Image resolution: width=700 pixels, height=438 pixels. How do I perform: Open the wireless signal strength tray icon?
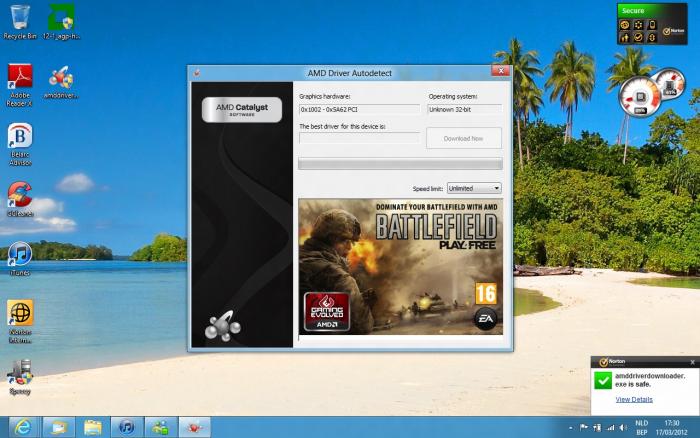click(610, 427)
